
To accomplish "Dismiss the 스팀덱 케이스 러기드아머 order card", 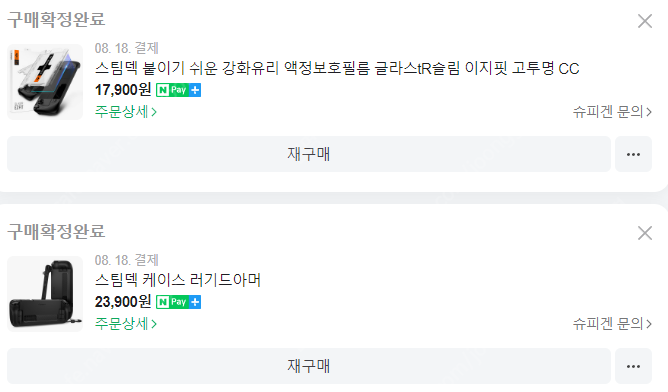I will 645,233.
